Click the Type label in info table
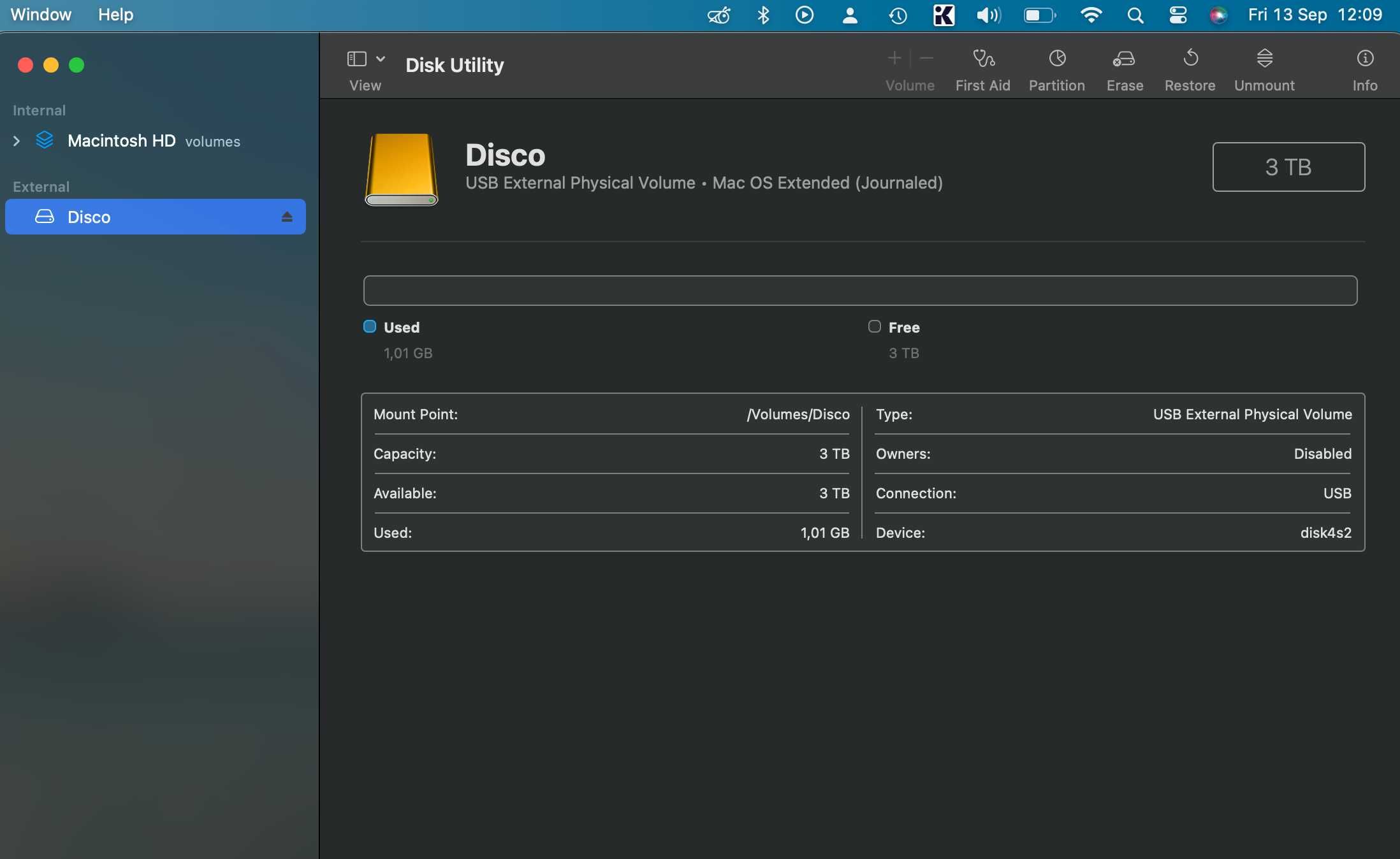Screen dimensions: 1400x859 click(894, 414)
